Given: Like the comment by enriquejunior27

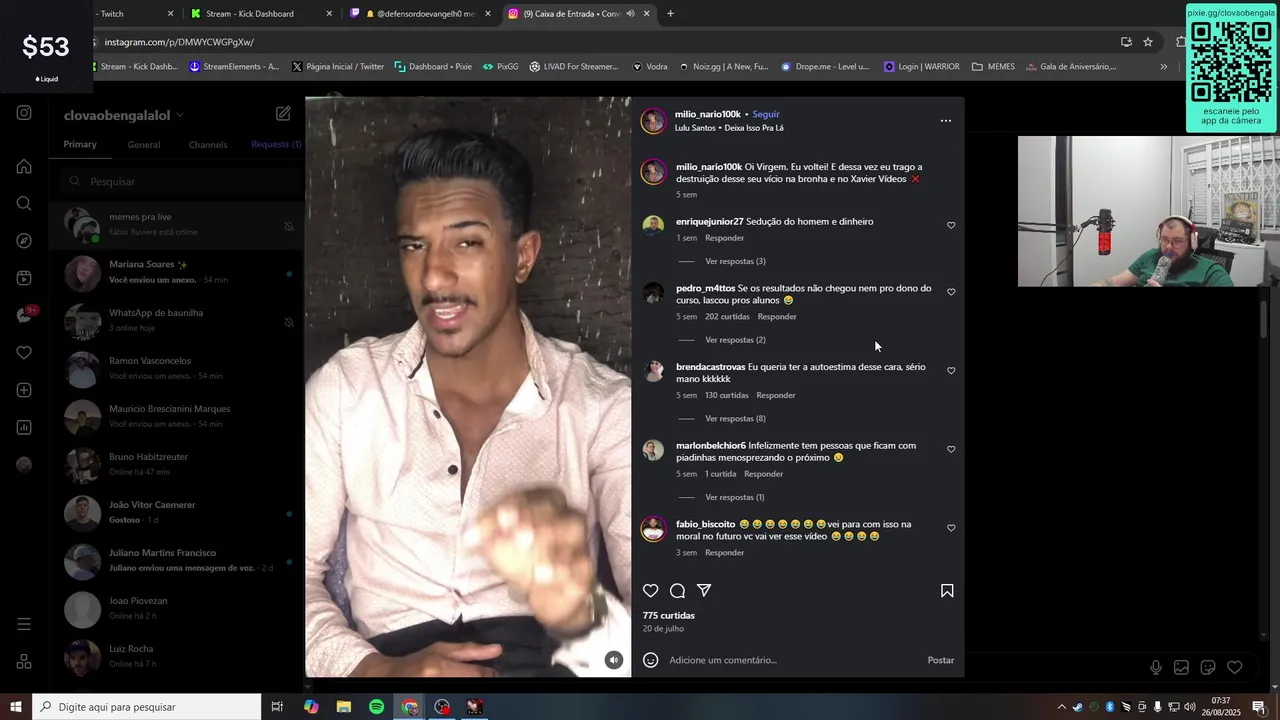Looking at the screenshot, I should [x=951, y=226].
